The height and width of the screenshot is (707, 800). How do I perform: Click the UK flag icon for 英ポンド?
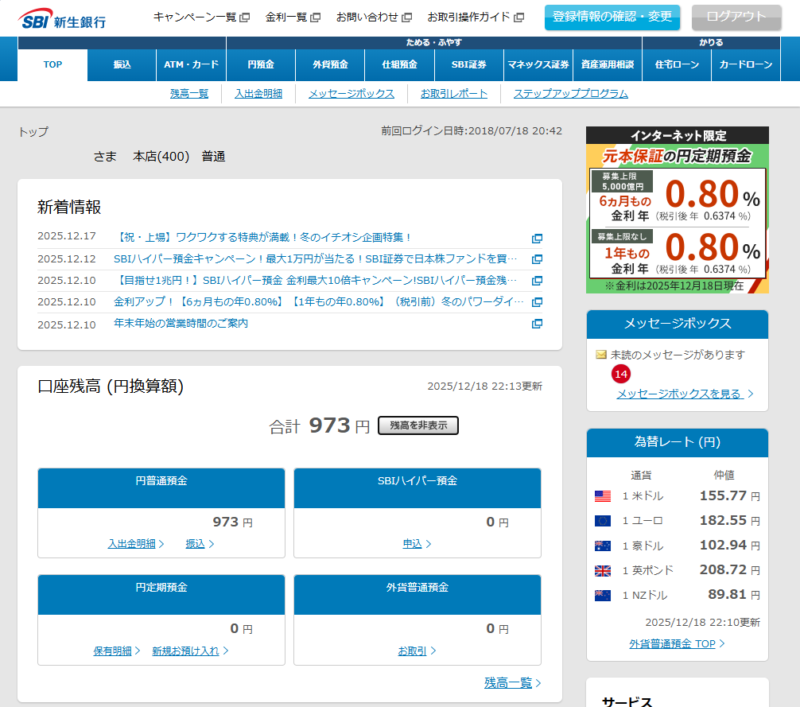[x=602, y=571]
